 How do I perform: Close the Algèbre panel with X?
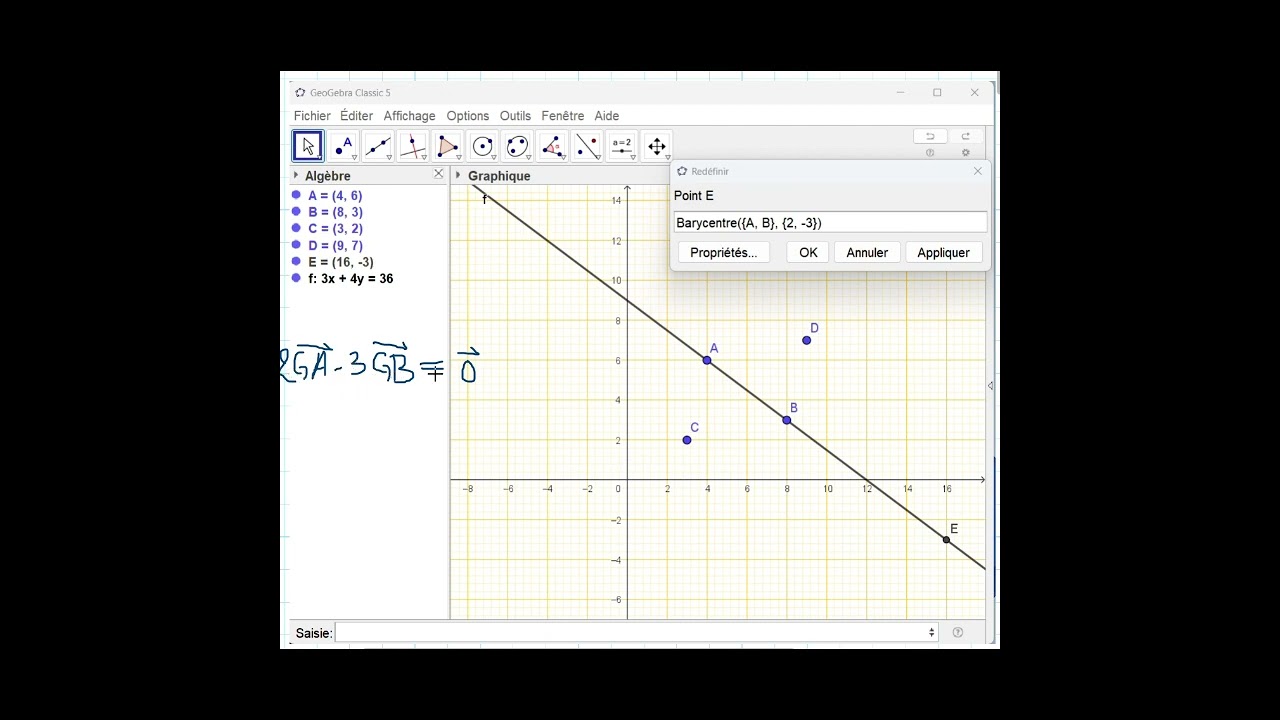coord(438,174)
